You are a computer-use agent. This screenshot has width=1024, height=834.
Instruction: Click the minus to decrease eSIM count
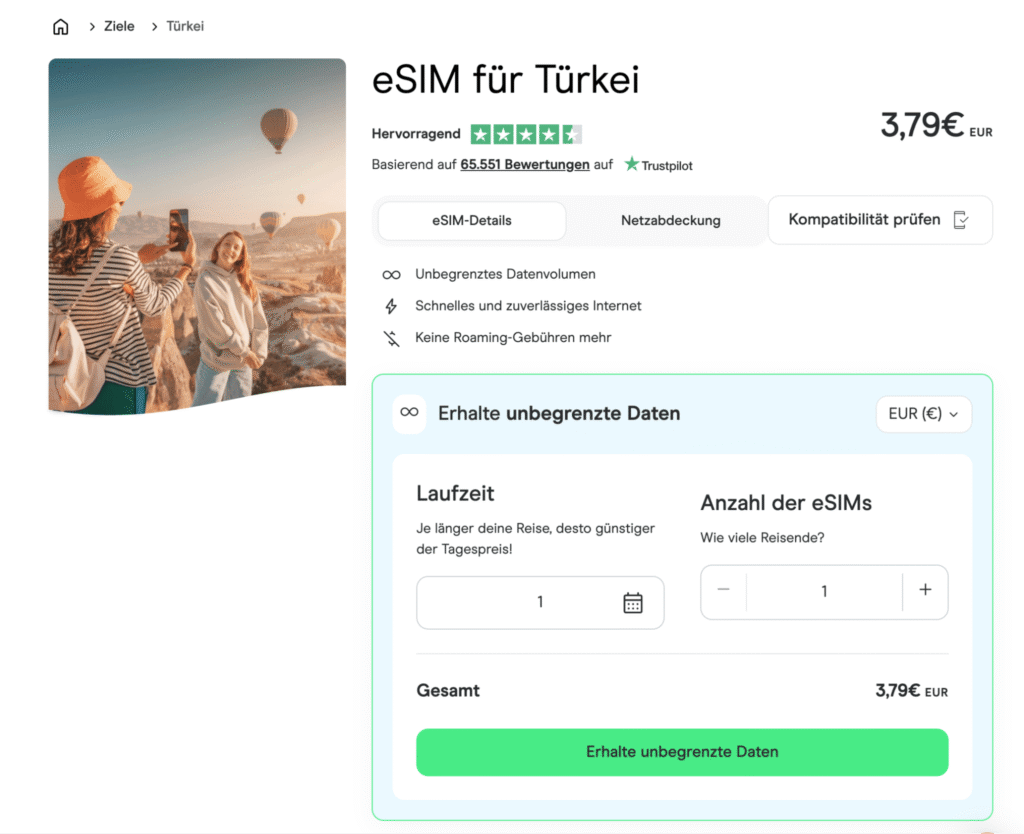723,592
